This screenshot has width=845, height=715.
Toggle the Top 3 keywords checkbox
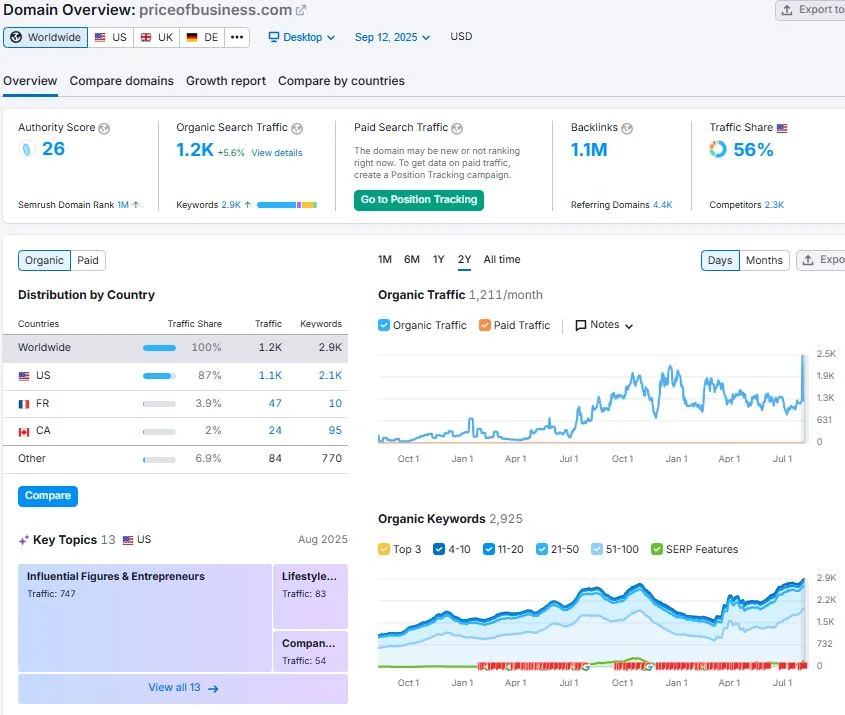[384, 549]
